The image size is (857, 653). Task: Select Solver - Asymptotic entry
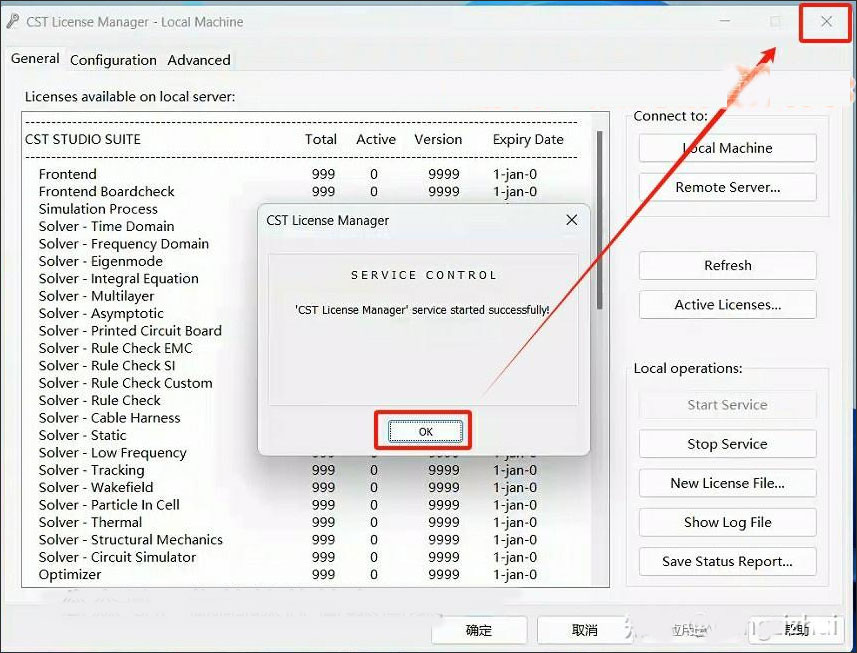point(101,314)
